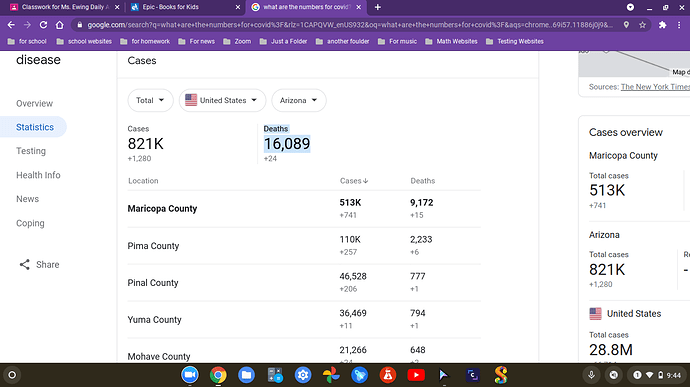Open the Overview section in sidebar
The width and height of the screenshot is (690, 387).
point(34,103)
